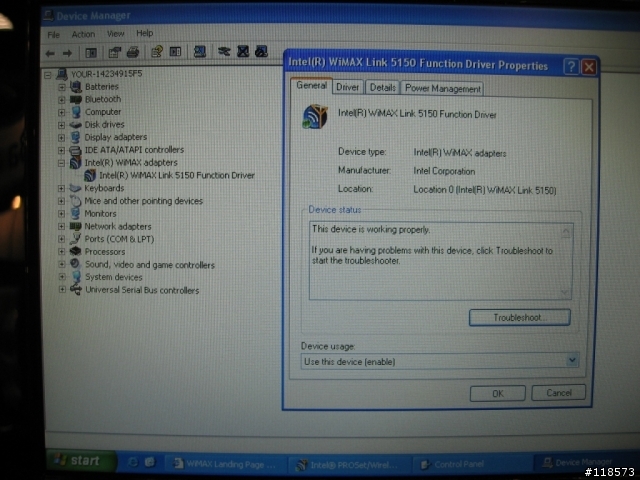Click device status scrollbar down arrow
Image resolution: width=640 pixels, height=480 pixels.
pyautogui.click(x=565, y=292)
